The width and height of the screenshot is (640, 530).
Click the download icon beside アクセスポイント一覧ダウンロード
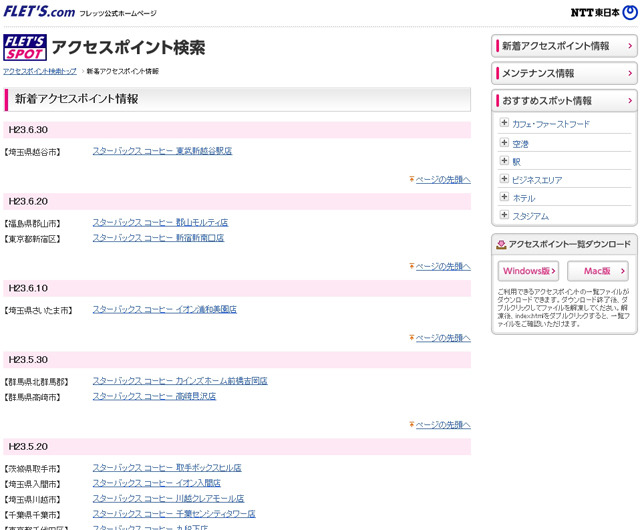[x=501, y=245]
